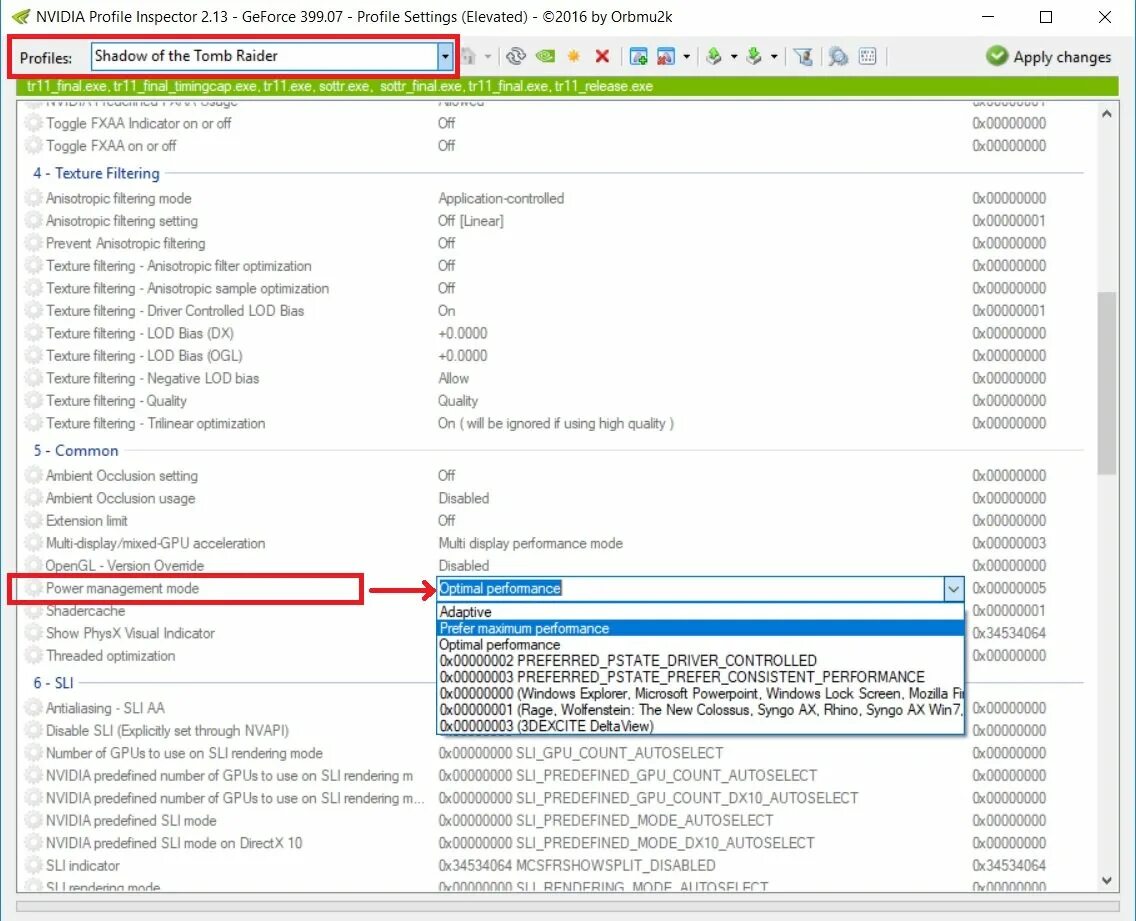Screen dimensions: 1136x921
Task: Click inside the Shadow of the Tomb Raider profile field
Action: (x=264, y=56)
